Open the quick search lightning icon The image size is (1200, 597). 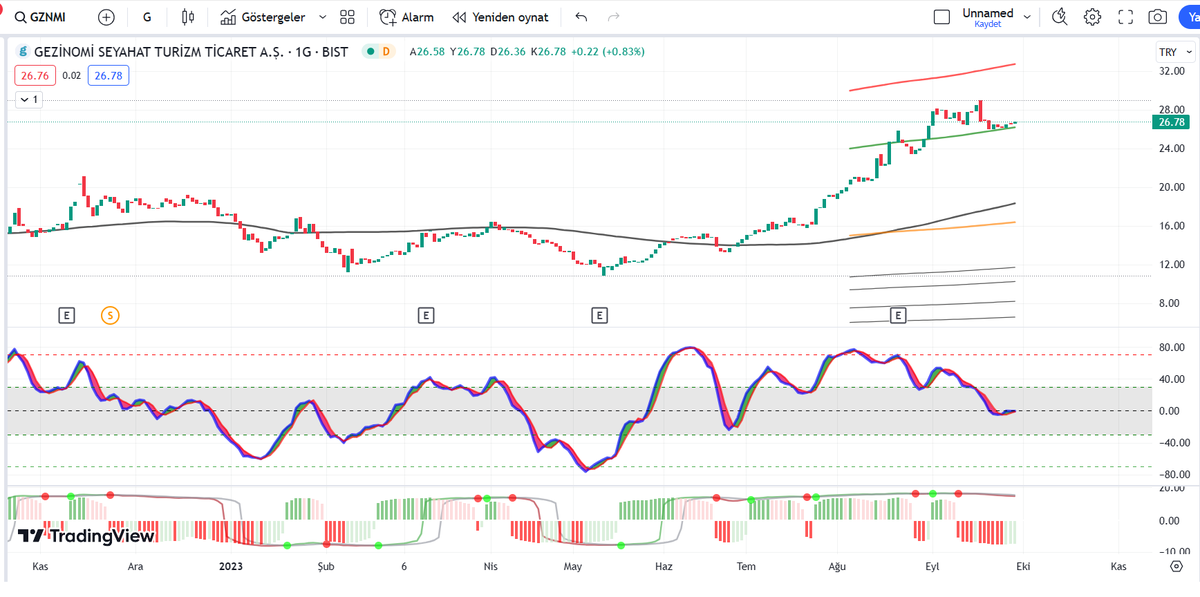[1061, 17]
